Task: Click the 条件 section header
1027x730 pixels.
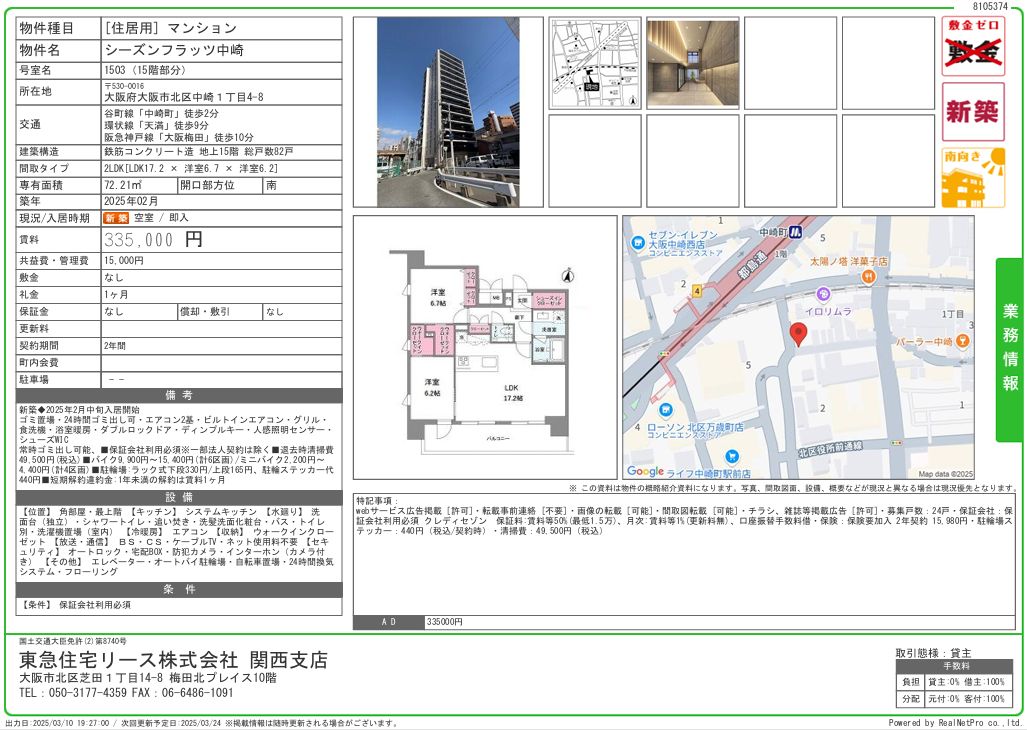Action: 179,589
